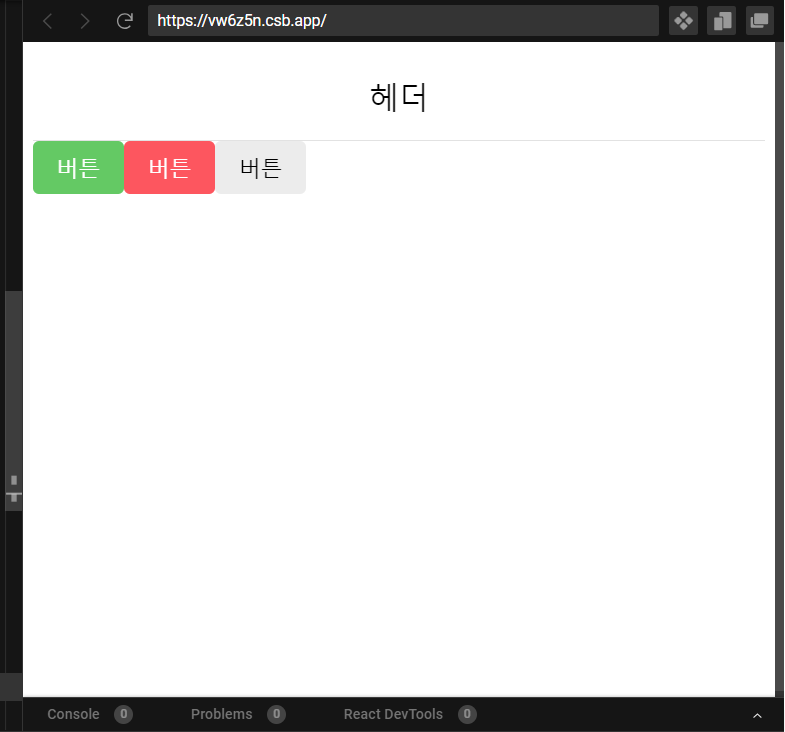Click the React DevTools count badge
Screen dimensions: 785x732
pyautogui.click(x=467, y=714)
